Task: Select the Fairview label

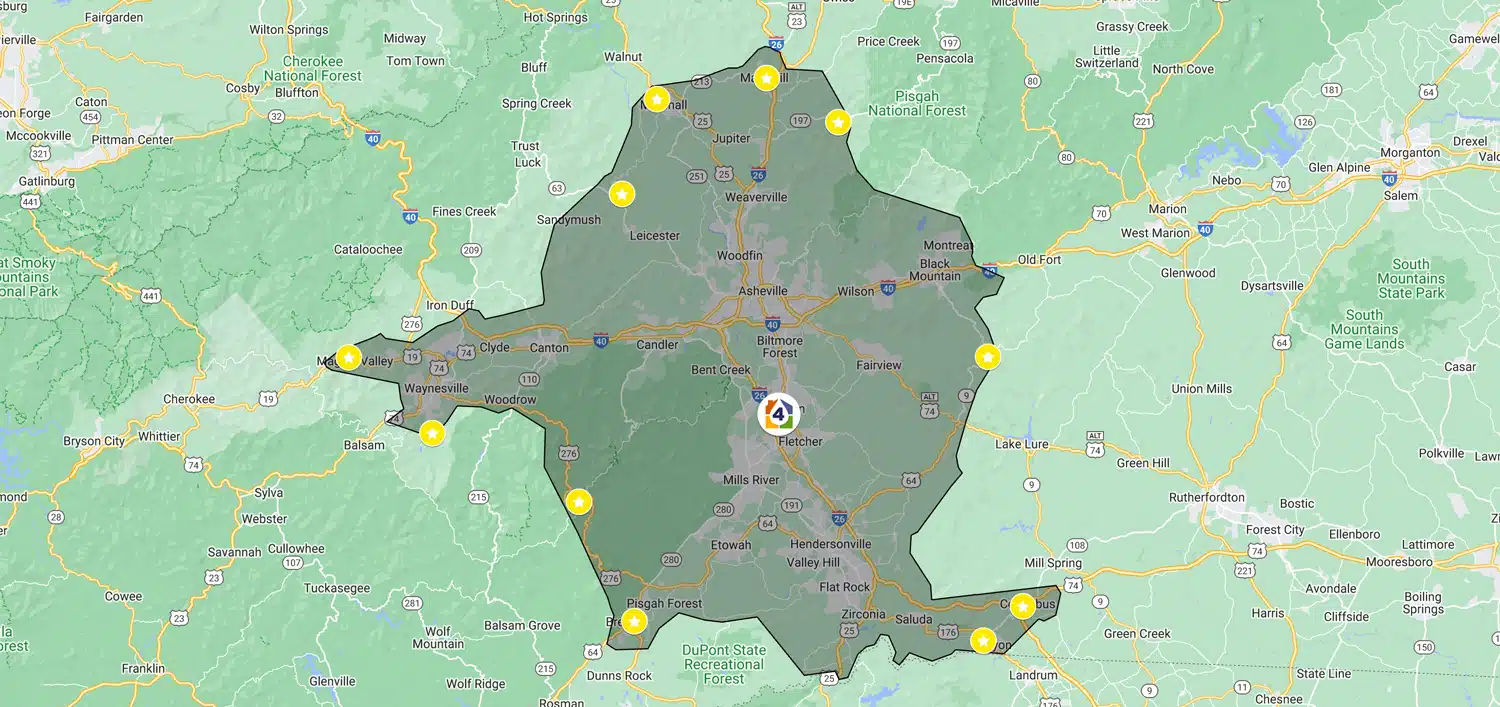Action: (879, 365)
